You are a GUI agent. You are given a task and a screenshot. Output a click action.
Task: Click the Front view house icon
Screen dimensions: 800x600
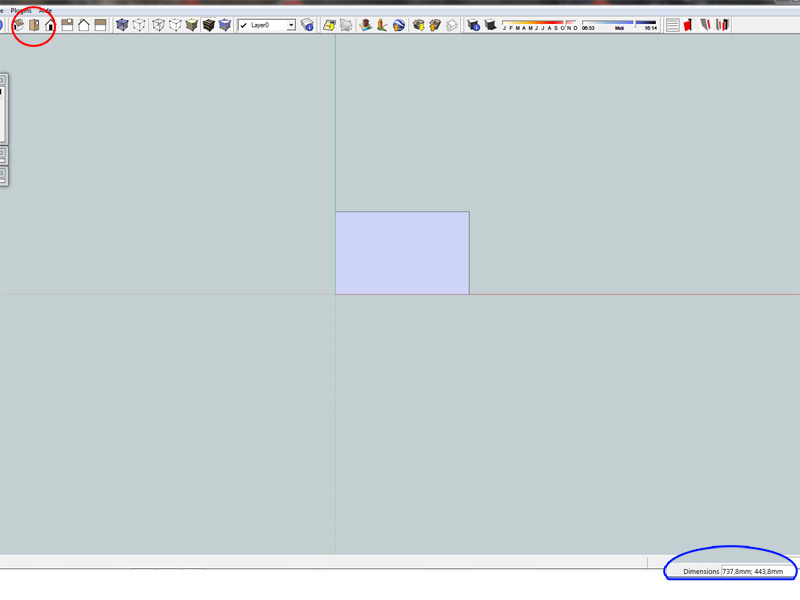(49, 25)
